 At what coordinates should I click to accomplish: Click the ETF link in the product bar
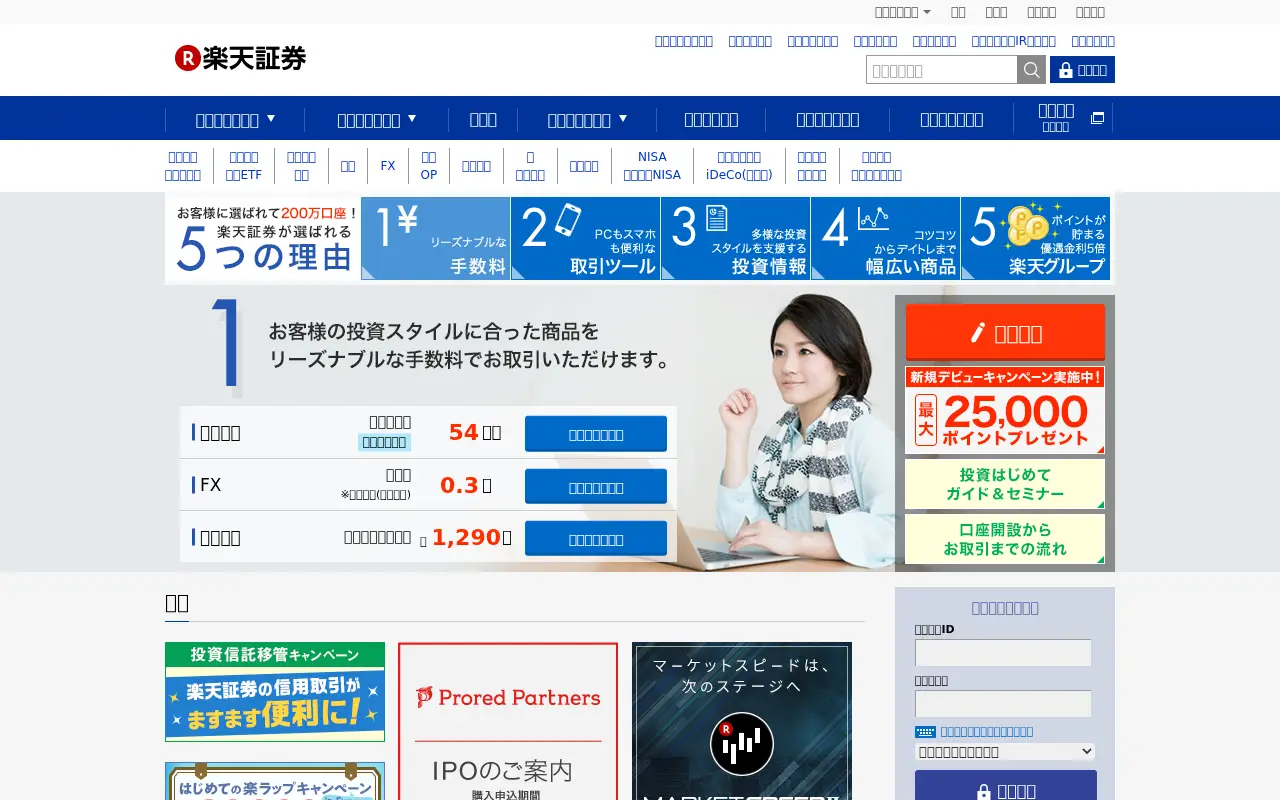[243, 166]
